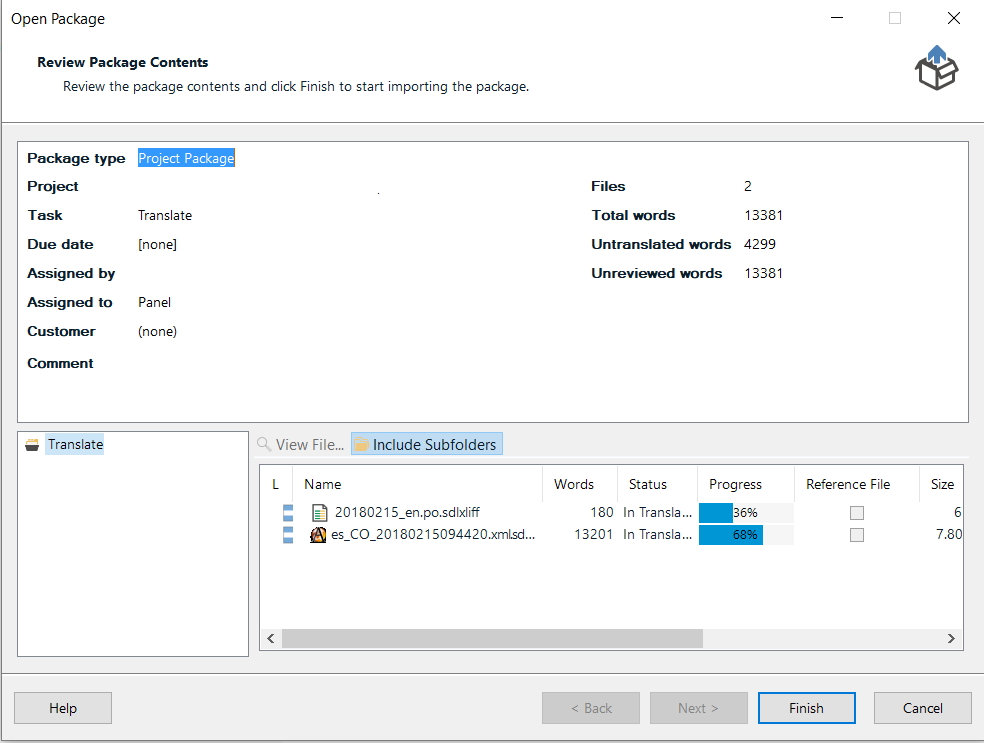The height and width of the screenshot is (743, 984).
Task: Click the magnifier icon beside View File
Action: point(264,444)
